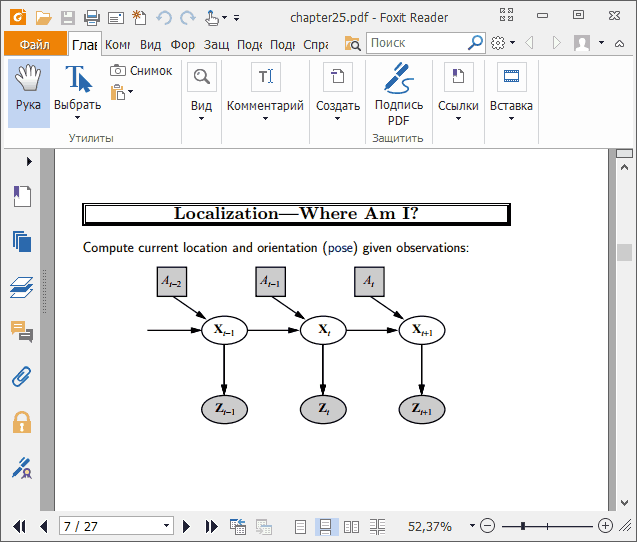Open the Digital Signatures panel
This screenshot has width=637, height=542.
point(22,468)
